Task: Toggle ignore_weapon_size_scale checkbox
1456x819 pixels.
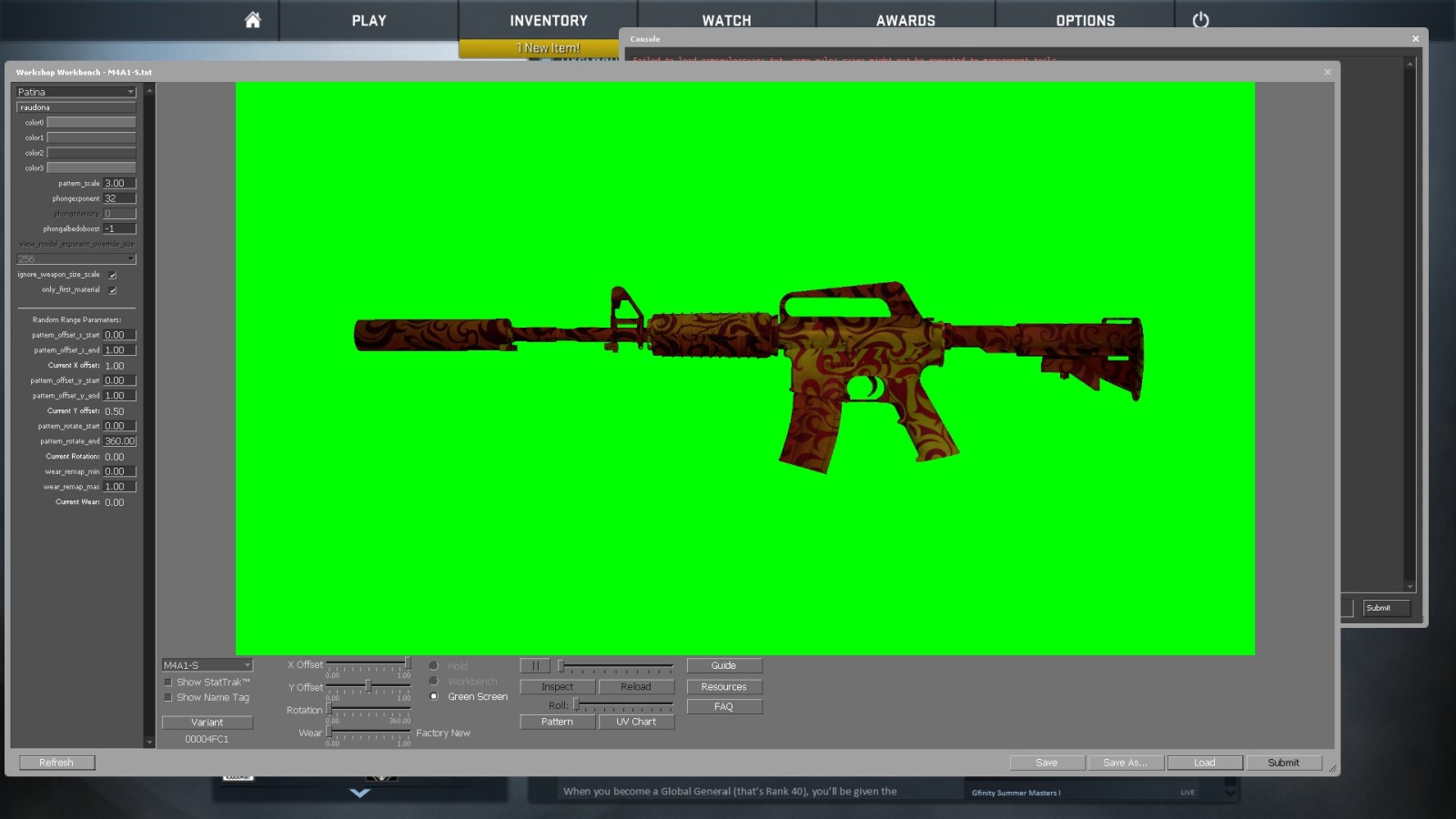Action: (113, 275)
